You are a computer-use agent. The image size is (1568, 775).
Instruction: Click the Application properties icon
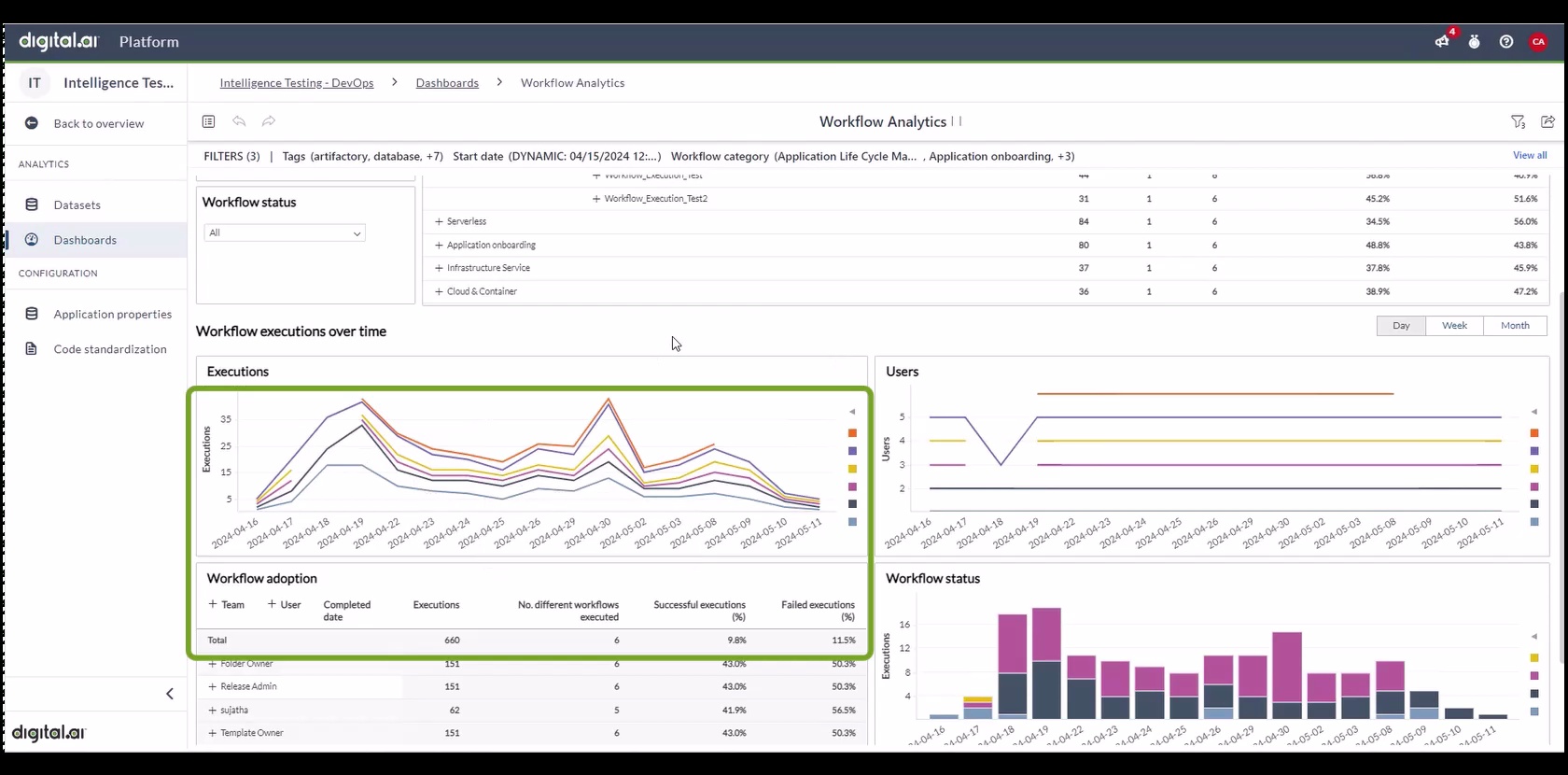(x=32, y=314)
